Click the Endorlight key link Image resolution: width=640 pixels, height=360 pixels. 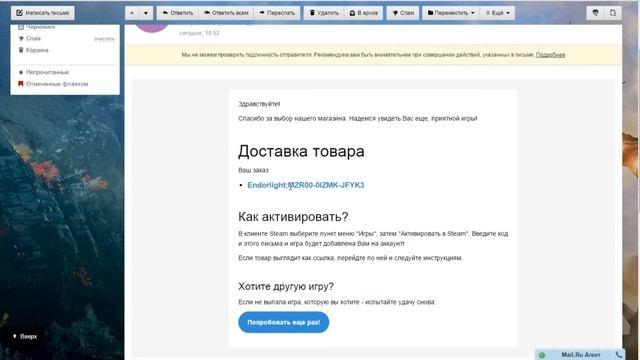305,185
